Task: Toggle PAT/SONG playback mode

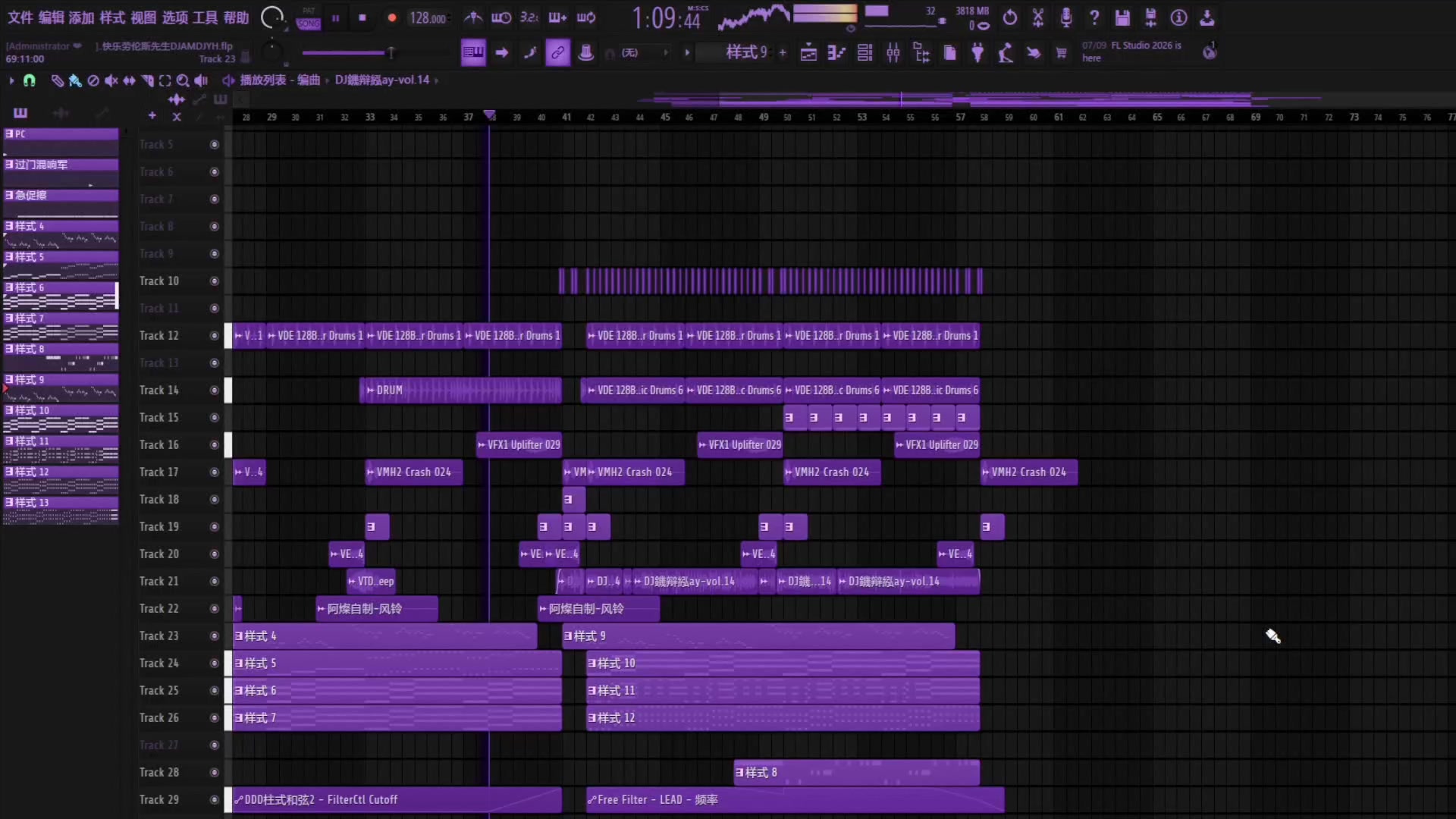Action: point(309,18)
